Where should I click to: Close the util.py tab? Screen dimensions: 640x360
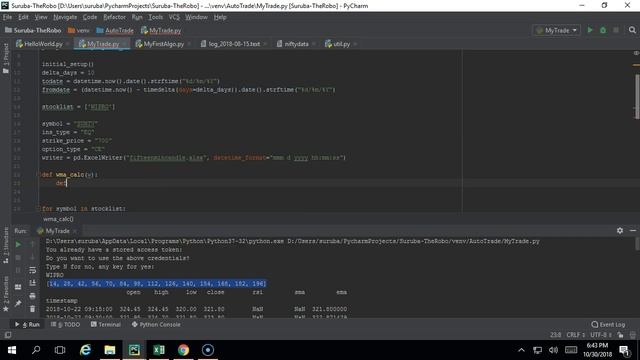(x=355, y=44)
